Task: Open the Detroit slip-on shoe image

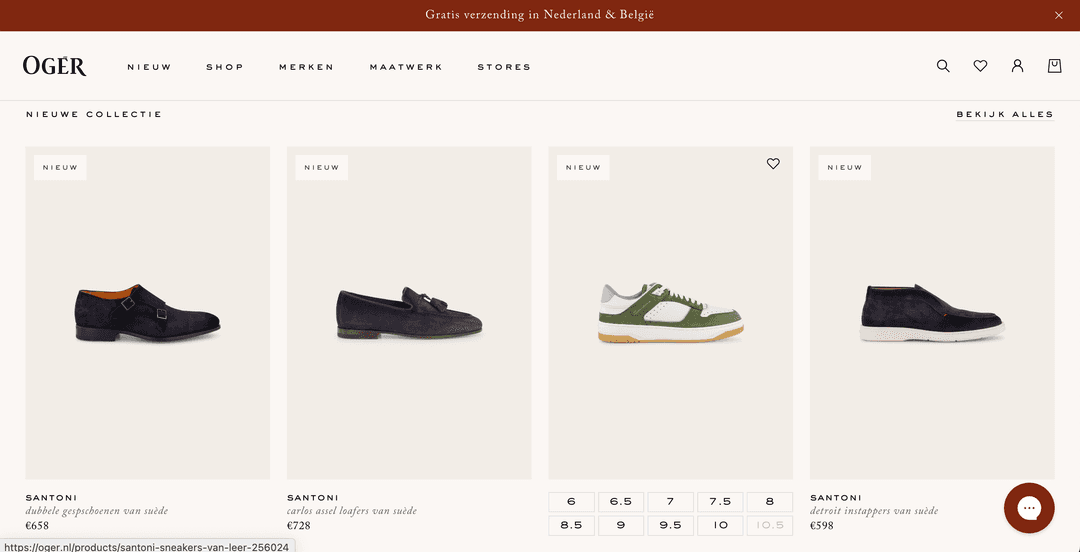Action: (932, 313)
